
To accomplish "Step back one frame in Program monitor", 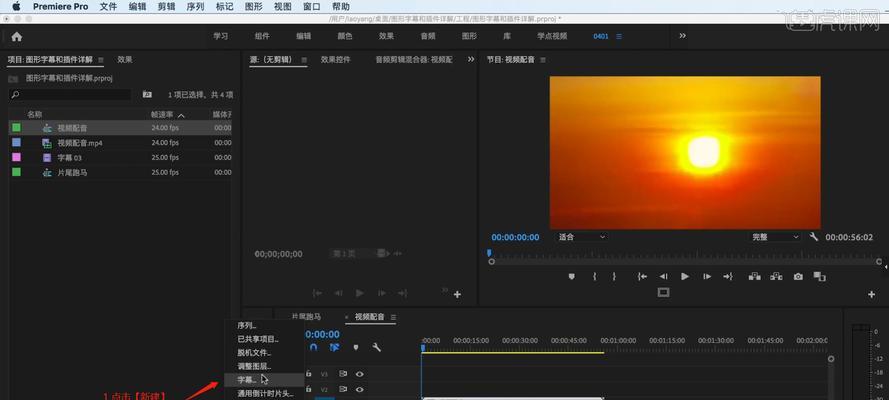I will click(x=663, y=276).
